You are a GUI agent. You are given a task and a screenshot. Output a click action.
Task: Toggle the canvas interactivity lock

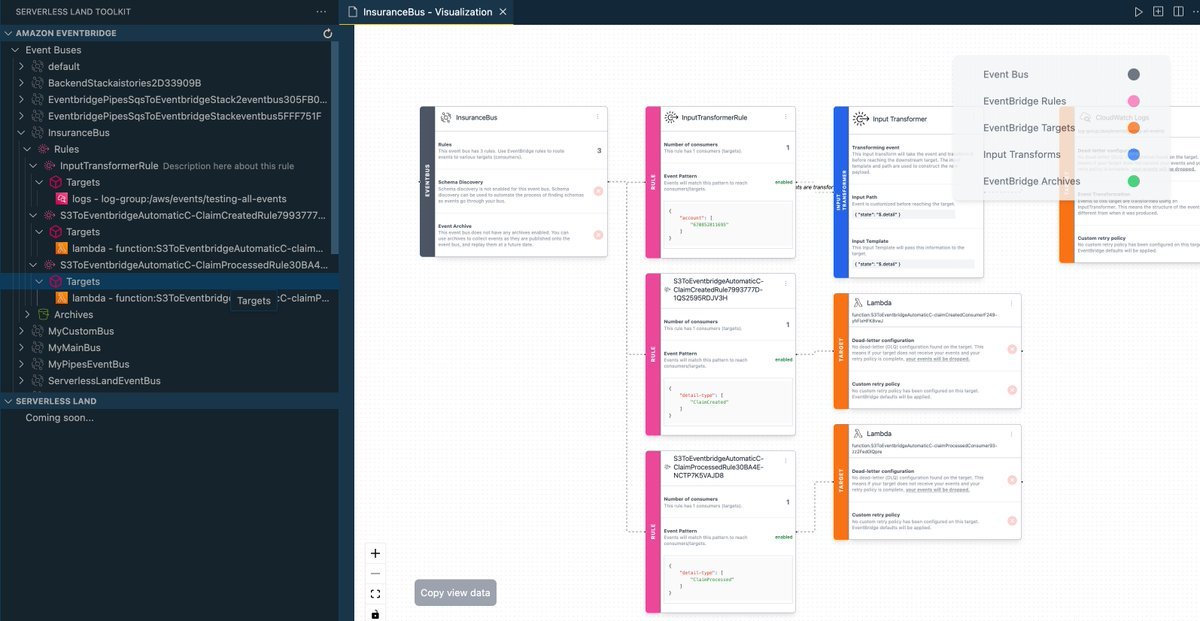coord(375,613)
